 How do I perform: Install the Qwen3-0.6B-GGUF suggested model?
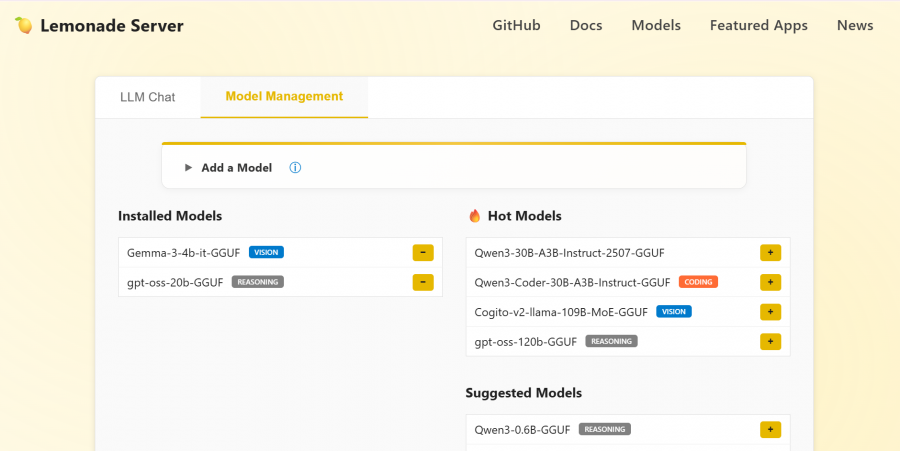770,430
